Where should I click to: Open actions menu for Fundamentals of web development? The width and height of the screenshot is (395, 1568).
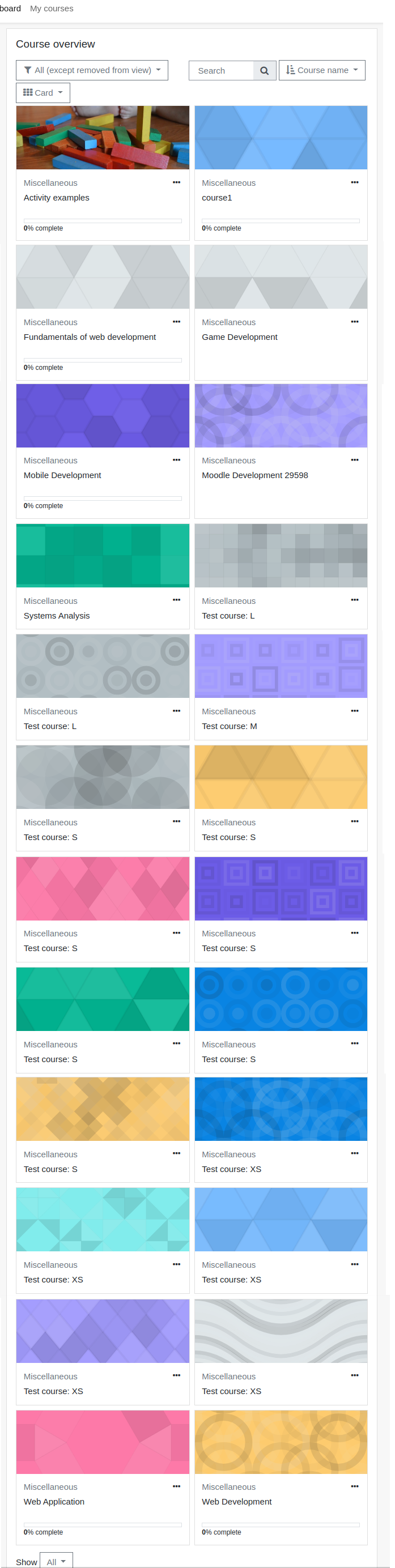pyautogui.click(x=176, y=322)
